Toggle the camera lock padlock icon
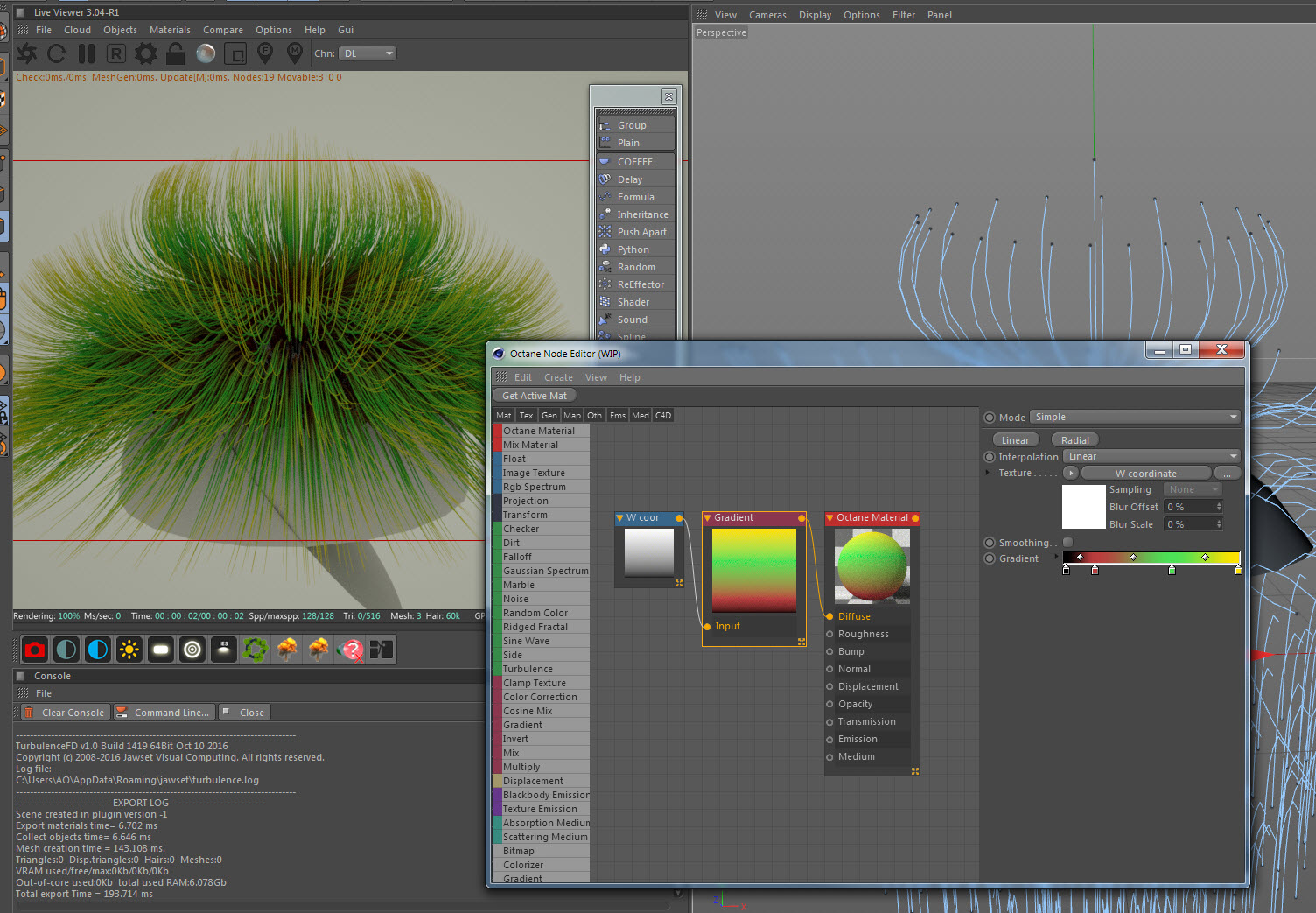 [175, 54]
